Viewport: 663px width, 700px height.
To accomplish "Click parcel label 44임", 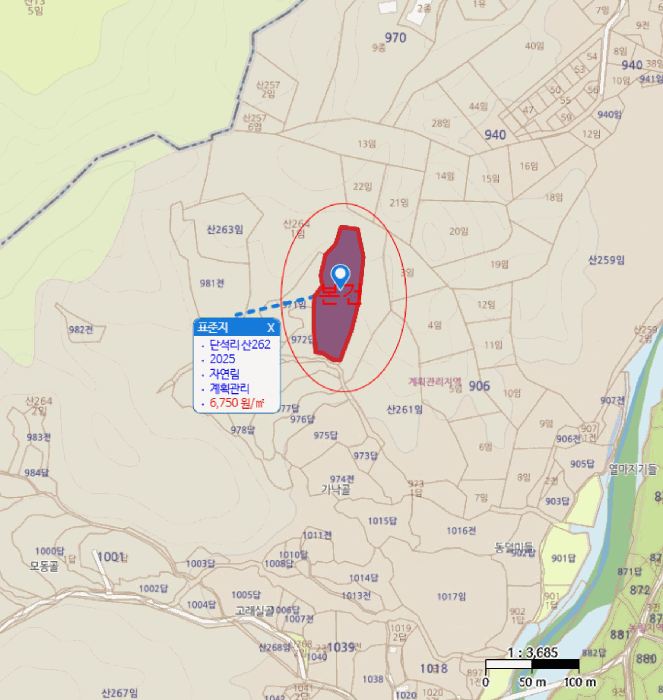I will click(479, 106).
